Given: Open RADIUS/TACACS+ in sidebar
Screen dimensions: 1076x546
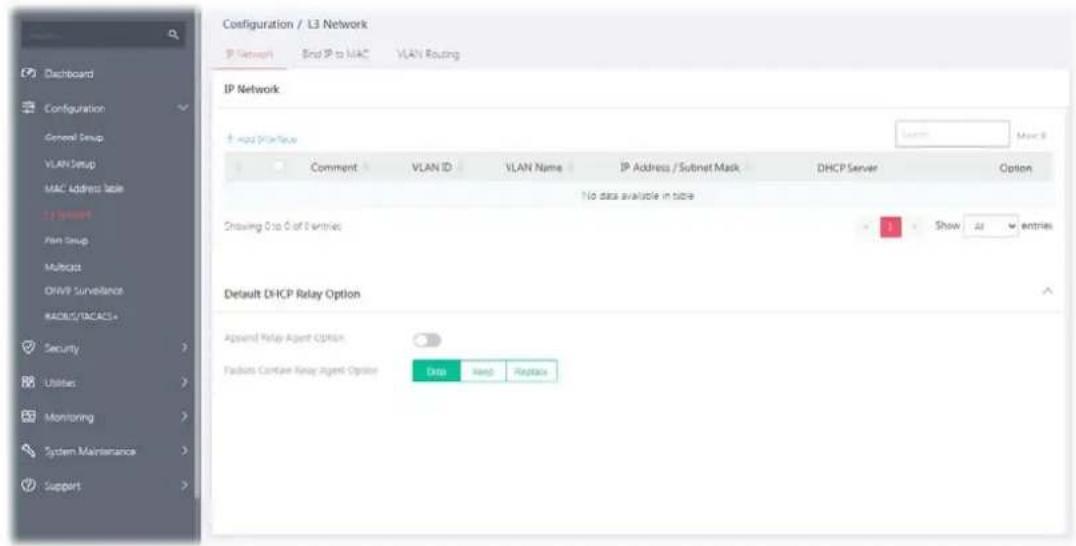Looking at the screenshot, I should [x=79, y=316].
